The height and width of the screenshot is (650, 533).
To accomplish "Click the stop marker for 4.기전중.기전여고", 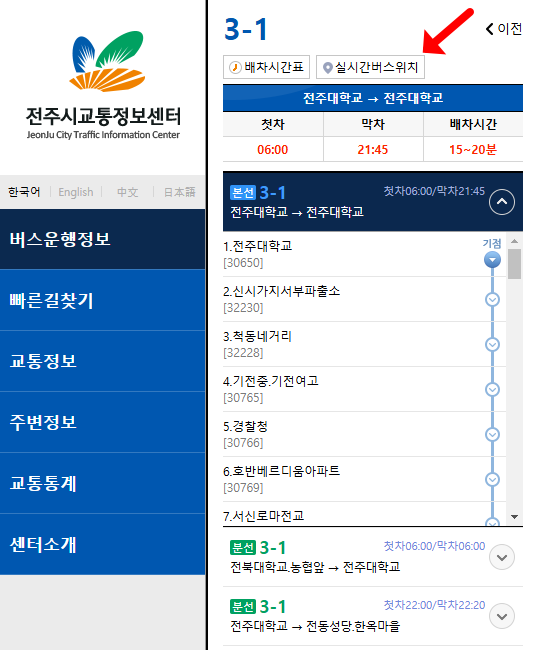I will [x=492, y=389].
